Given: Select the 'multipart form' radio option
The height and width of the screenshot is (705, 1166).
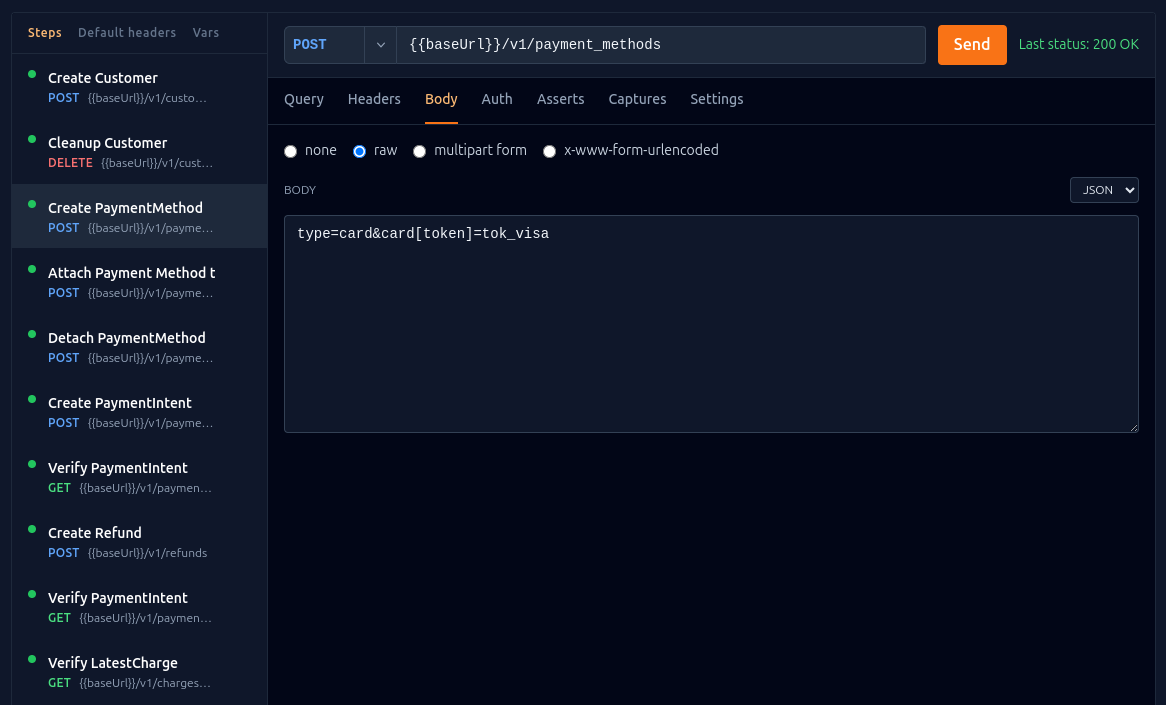Looking at the screenshot, I should point(419,151).
